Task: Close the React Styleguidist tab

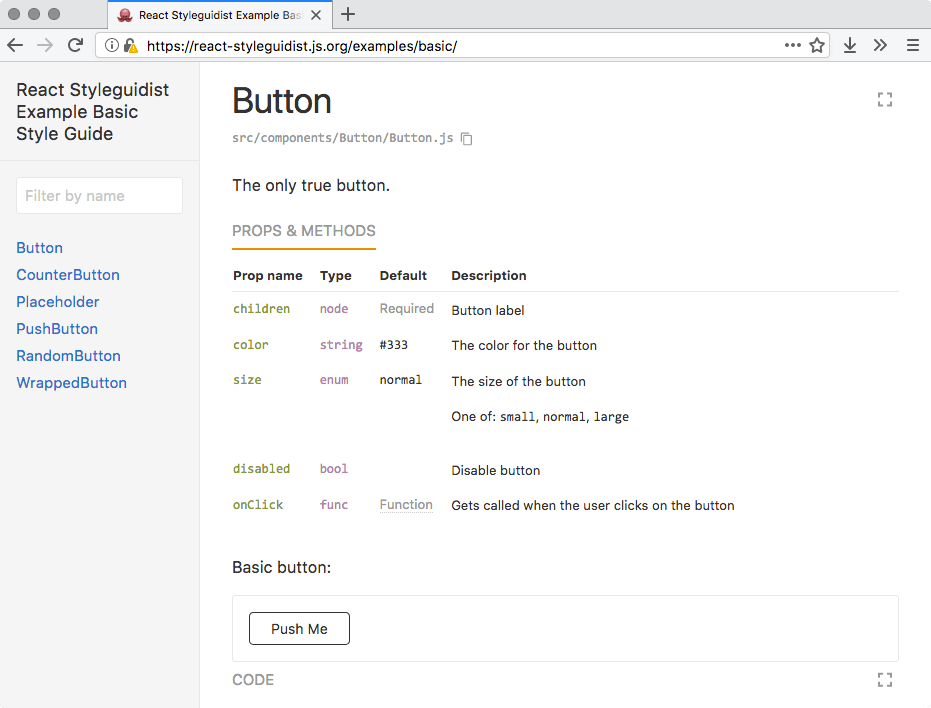Action: pyautogui.click(x=316, y=15)
